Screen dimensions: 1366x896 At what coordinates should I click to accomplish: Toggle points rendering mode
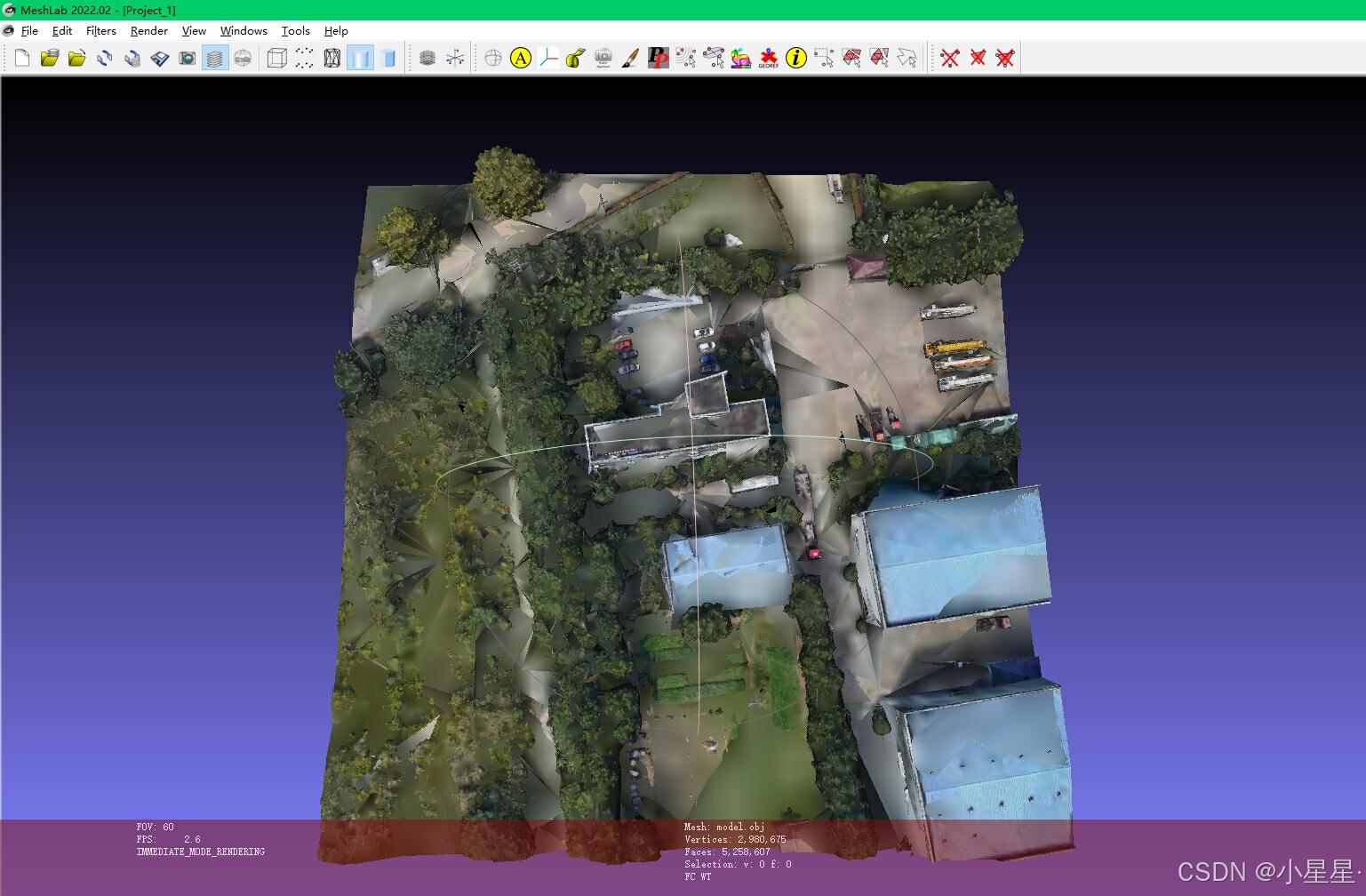305,59
